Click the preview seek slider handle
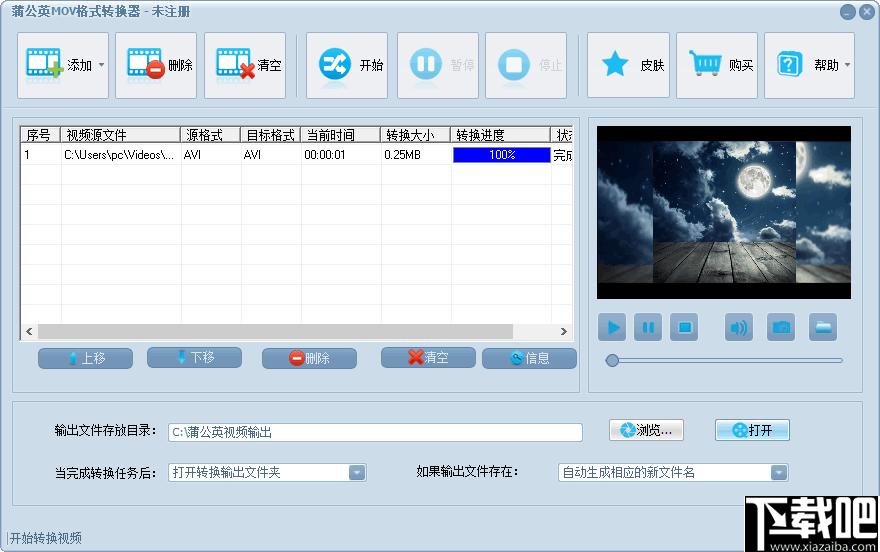 point(612,360)
